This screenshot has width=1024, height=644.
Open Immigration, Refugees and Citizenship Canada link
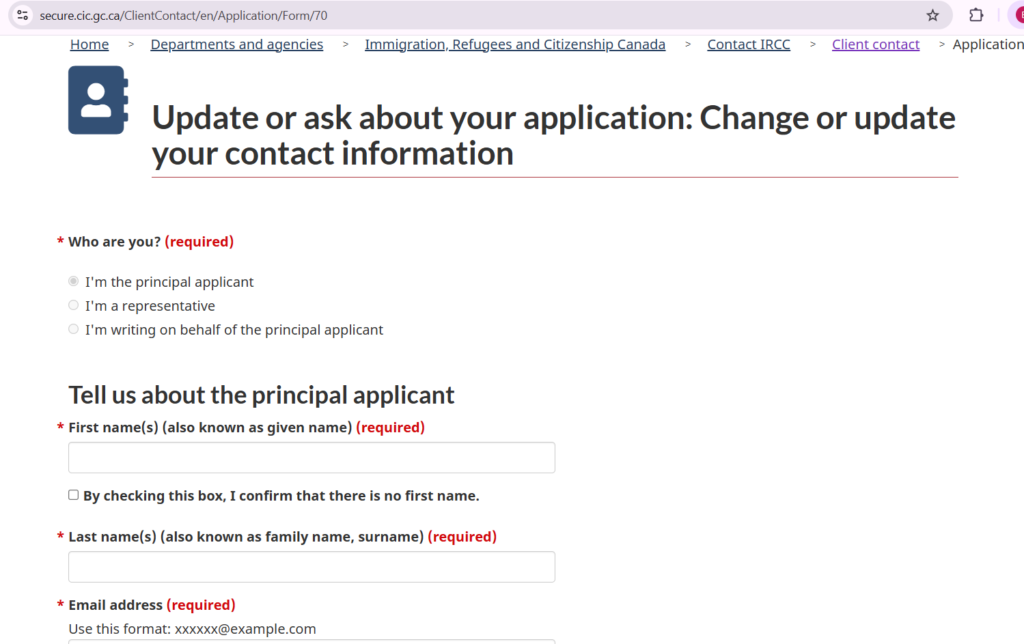click(514, 44)
